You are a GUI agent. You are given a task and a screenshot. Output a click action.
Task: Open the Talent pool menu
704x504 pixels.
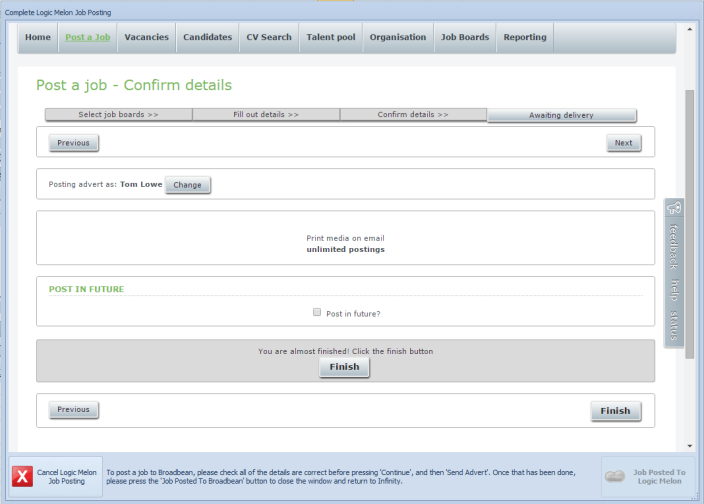[x=331, y=37]
